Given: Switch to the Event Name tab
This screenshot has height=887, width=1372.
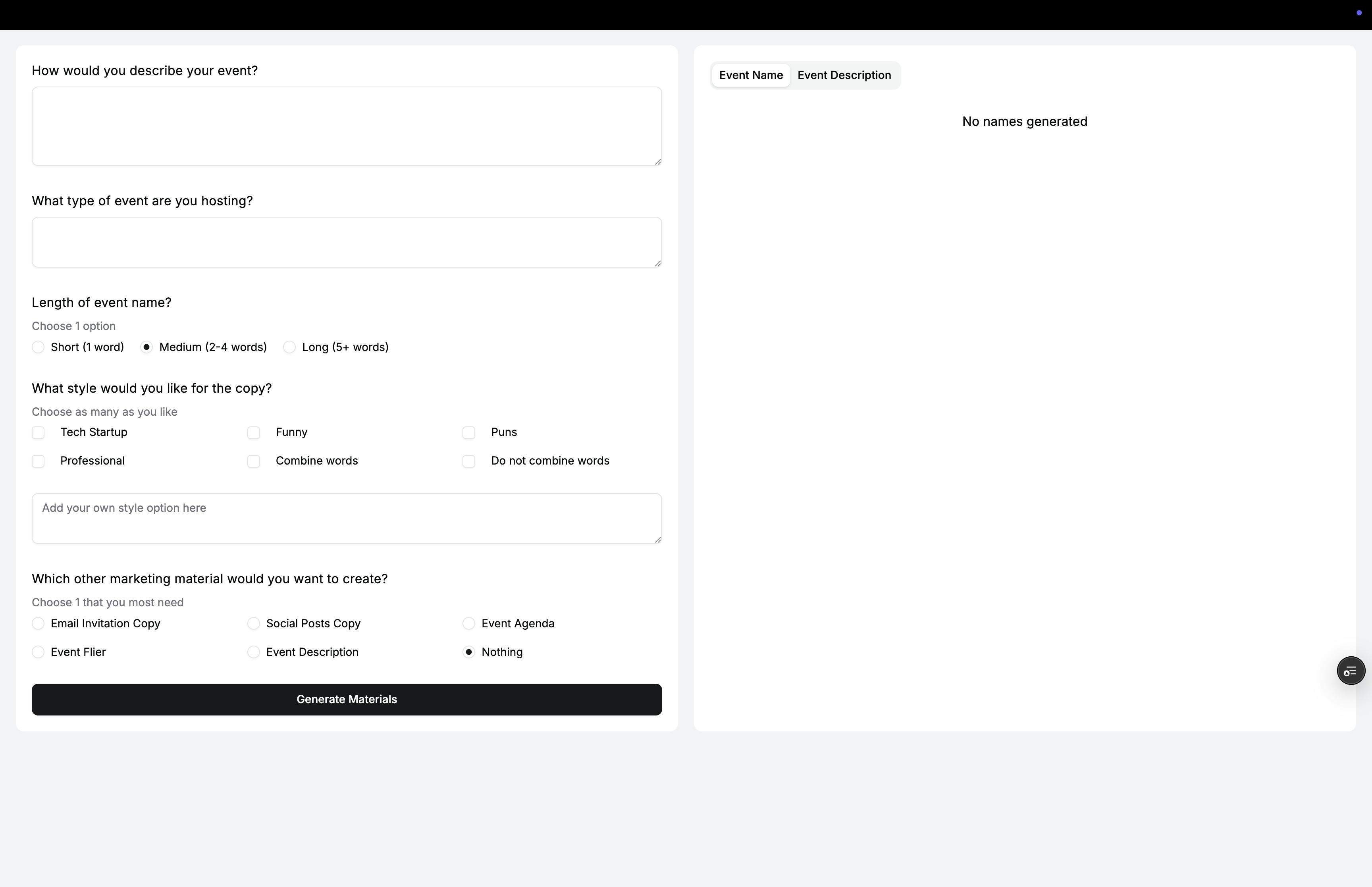Looking at the screenshot, I should click(x=751, y=75).
